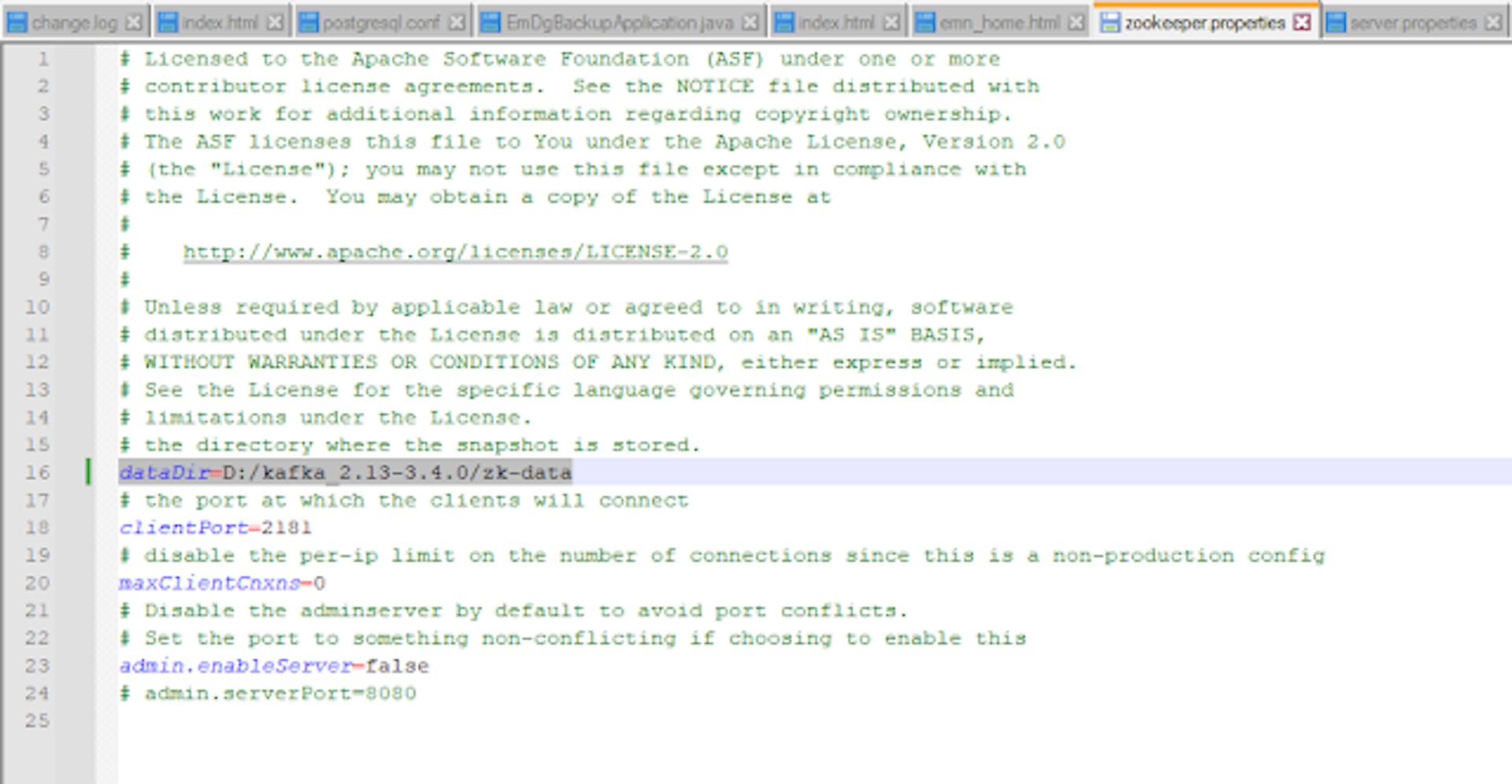Click 'Set the port to something non-conflicting' comment
Viewport: 1512px width, 784px height.
click(x=573, y=638)
